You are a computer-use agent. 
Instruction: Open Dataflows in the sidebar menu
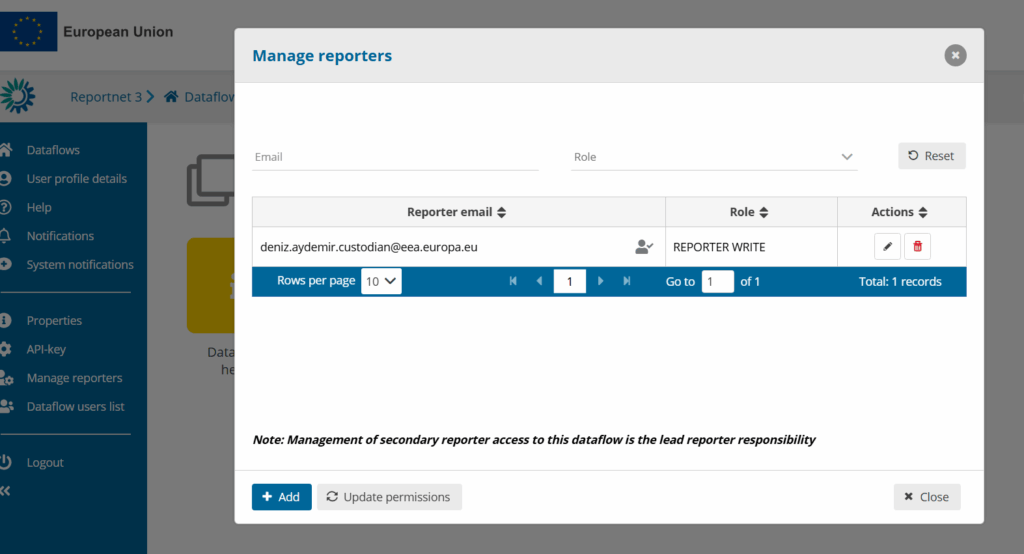53,150
